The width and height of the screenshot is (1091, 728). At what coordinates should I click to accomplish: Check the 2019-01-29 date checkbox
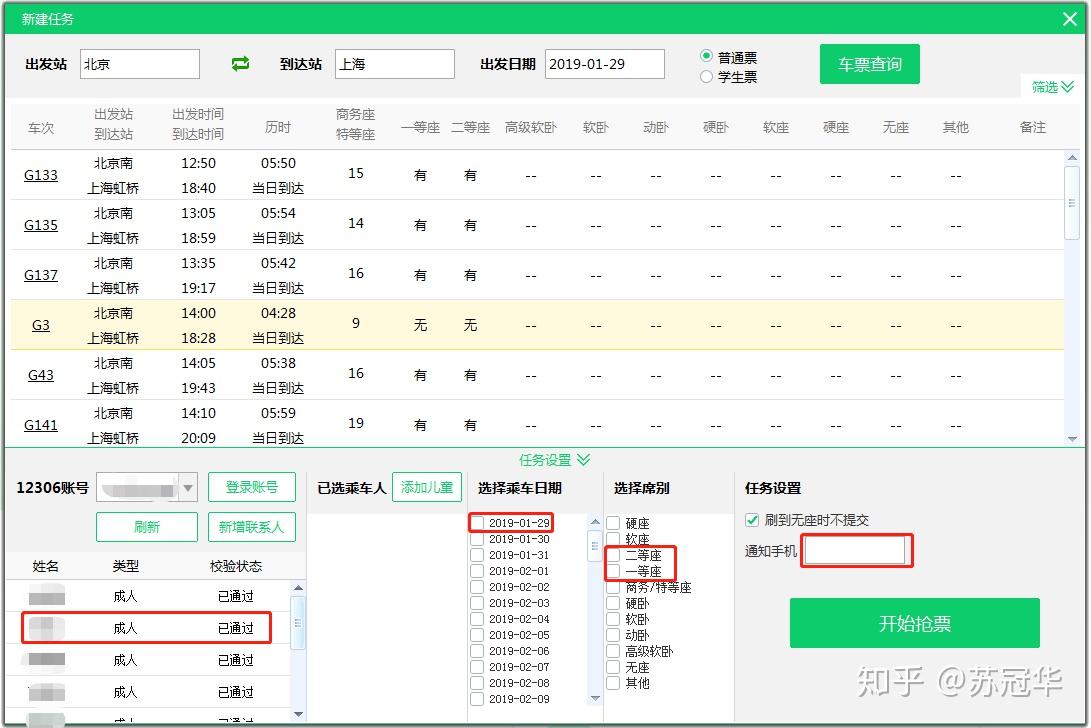pyautogui.click(x=477, y=523)
